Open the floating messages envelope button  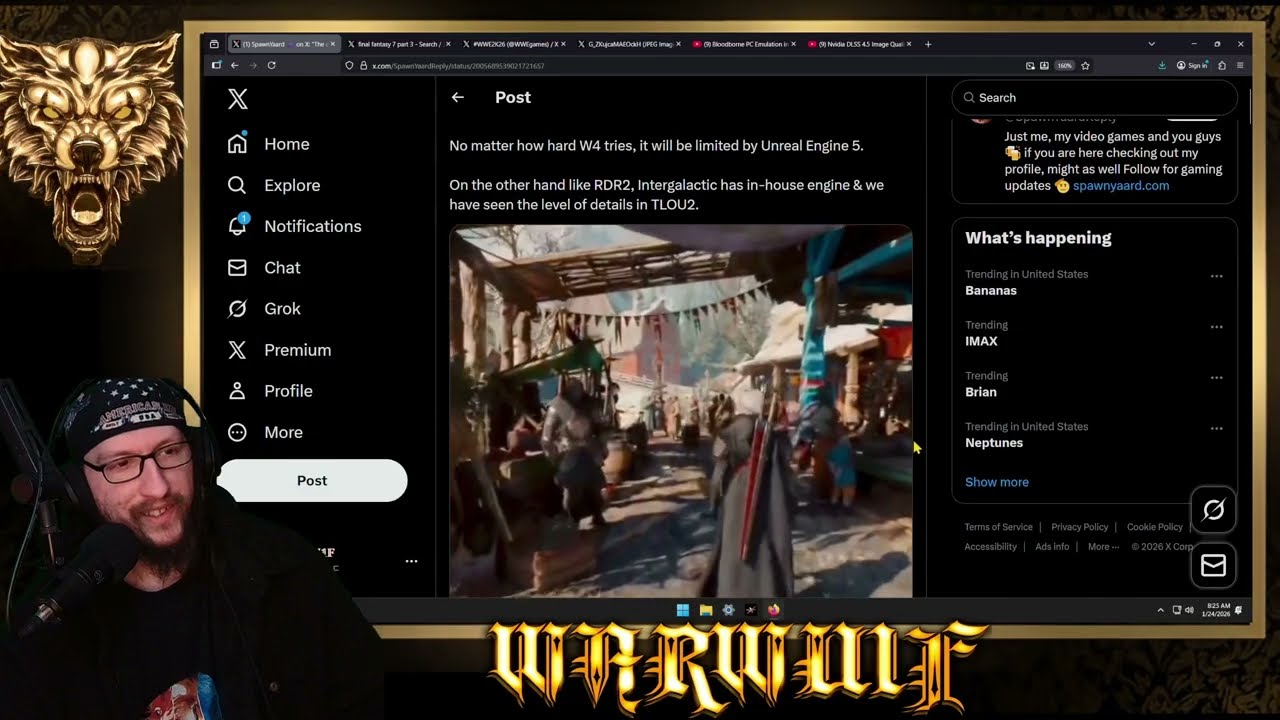tap(1213, 566)
